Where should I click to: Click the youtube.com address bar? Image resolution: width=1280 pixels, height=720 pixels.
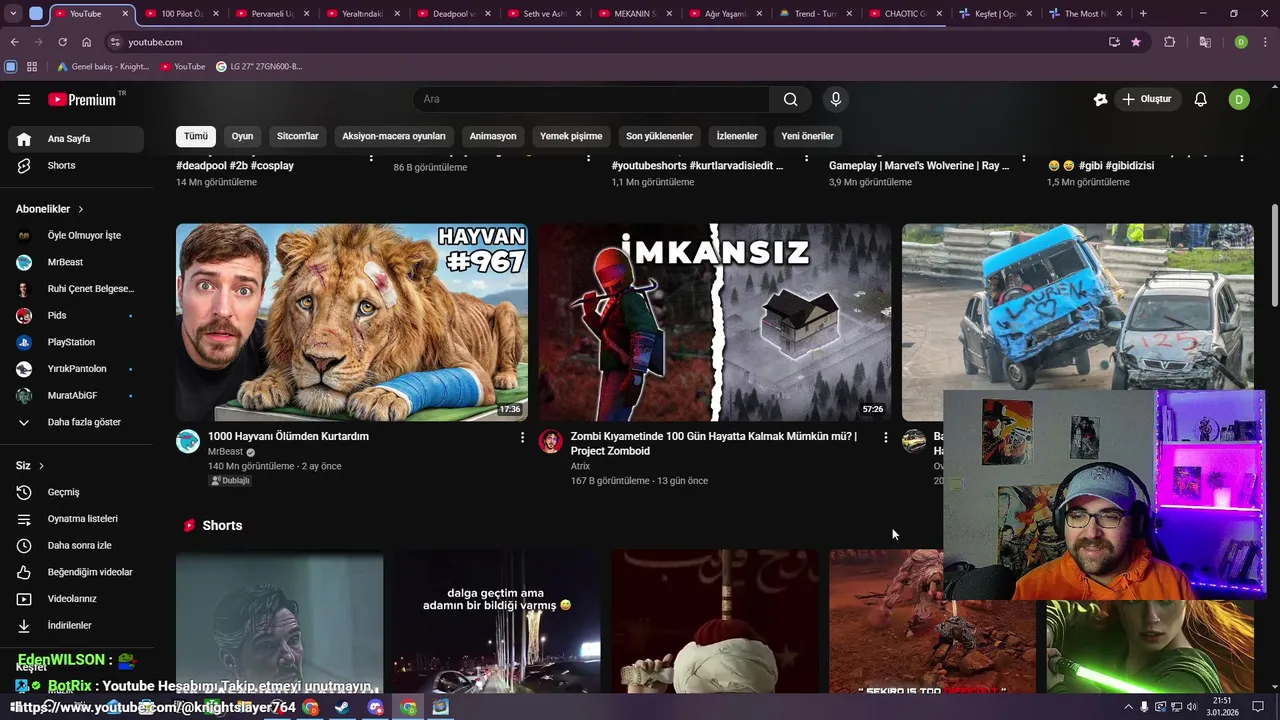610,42
